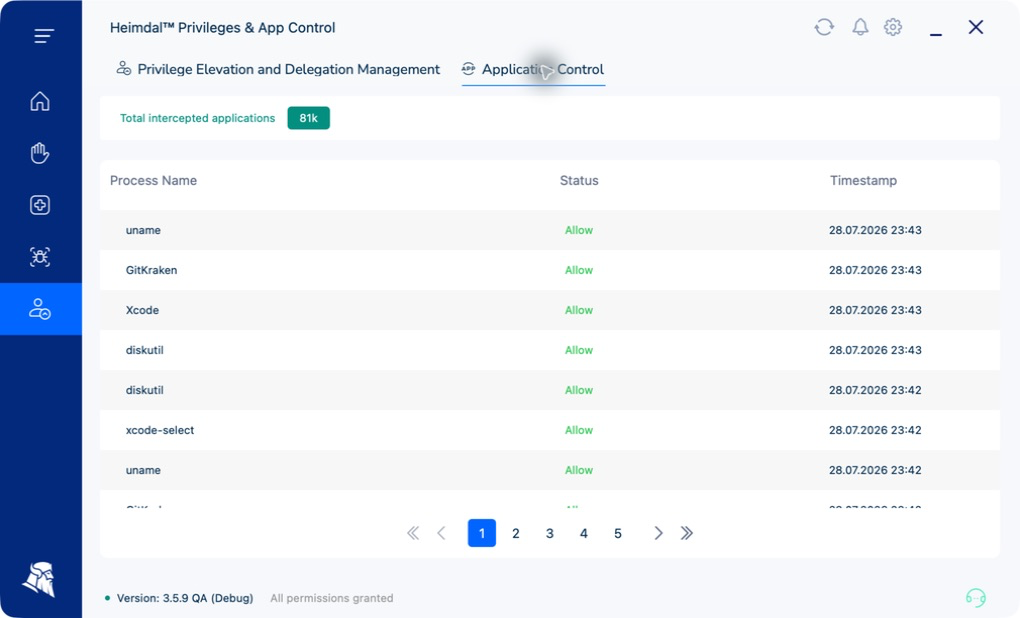Click the Version 3.5.9 QA (Debug) text
1020x618 pixels.
tap(185, 598)
